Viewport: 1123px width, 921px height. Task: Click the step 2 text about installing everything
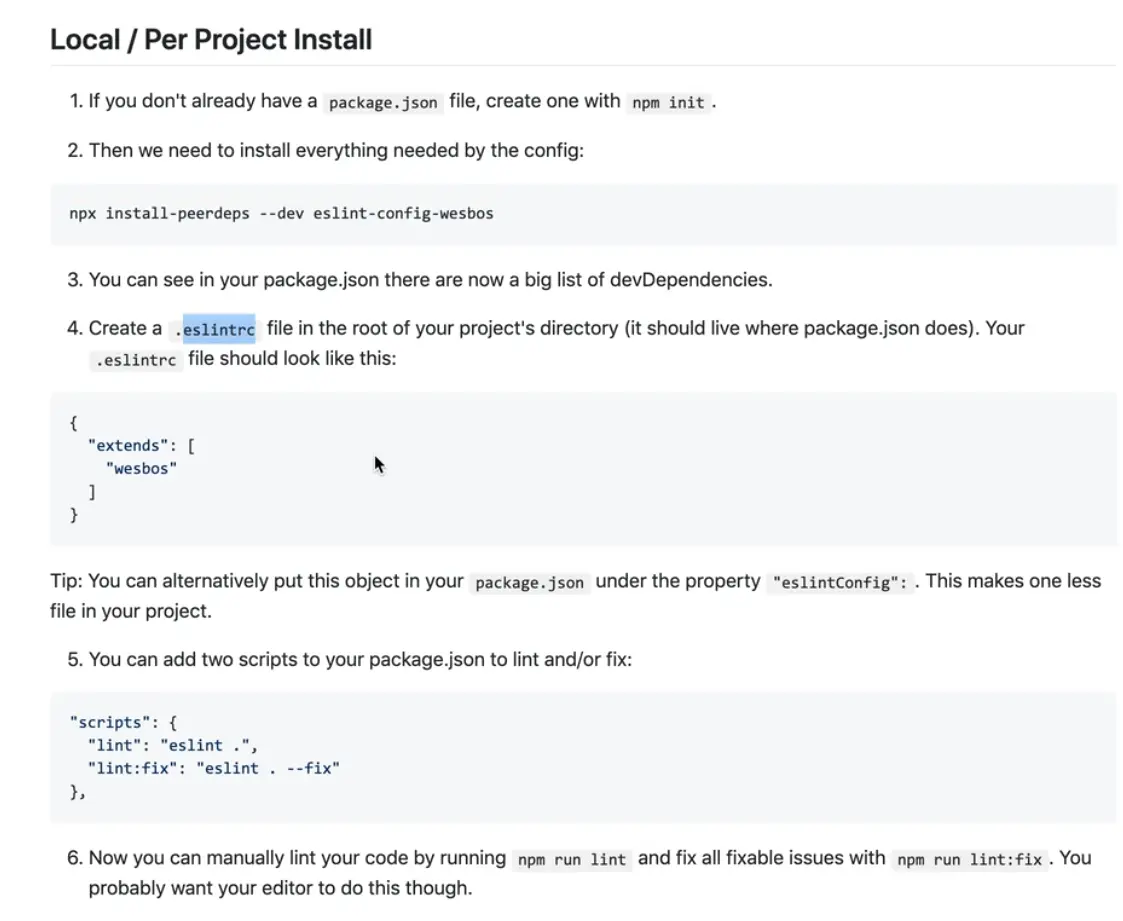click(x=336, y=151)
